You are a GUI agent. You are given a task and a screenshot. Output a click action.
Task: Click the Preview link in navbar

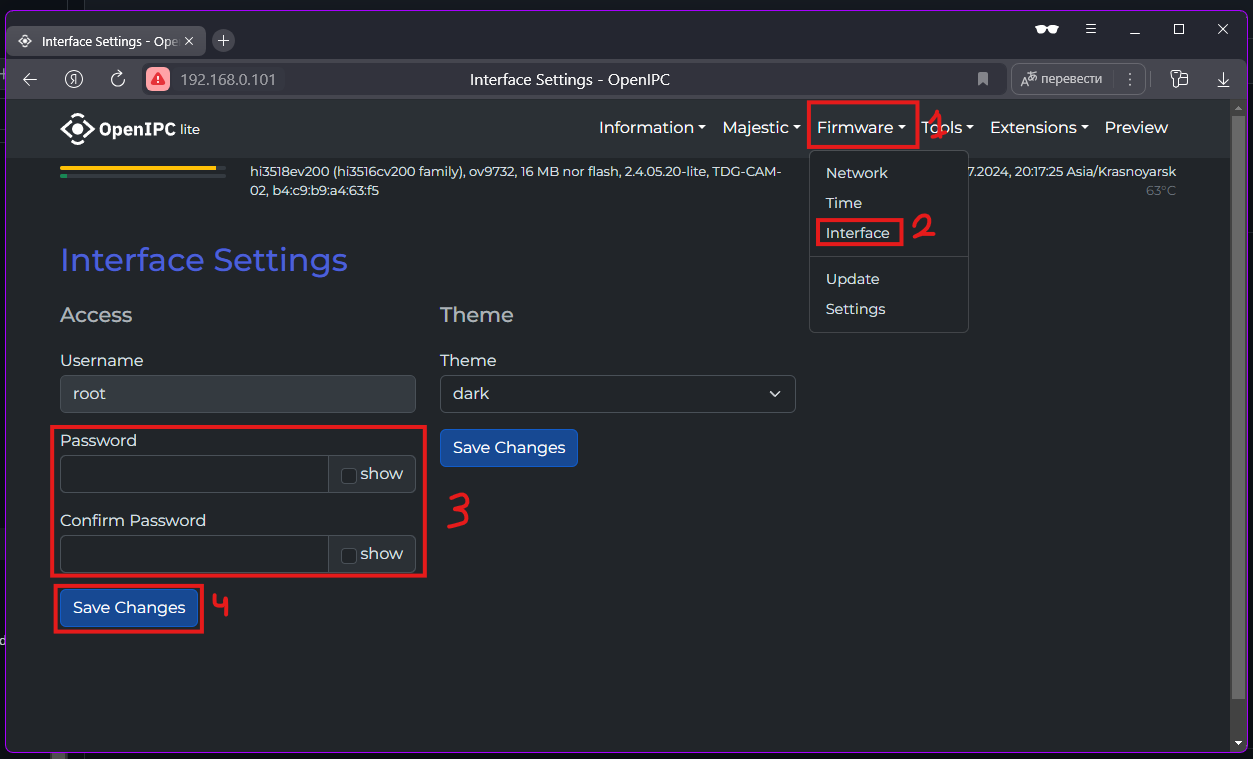(1136, 128)
